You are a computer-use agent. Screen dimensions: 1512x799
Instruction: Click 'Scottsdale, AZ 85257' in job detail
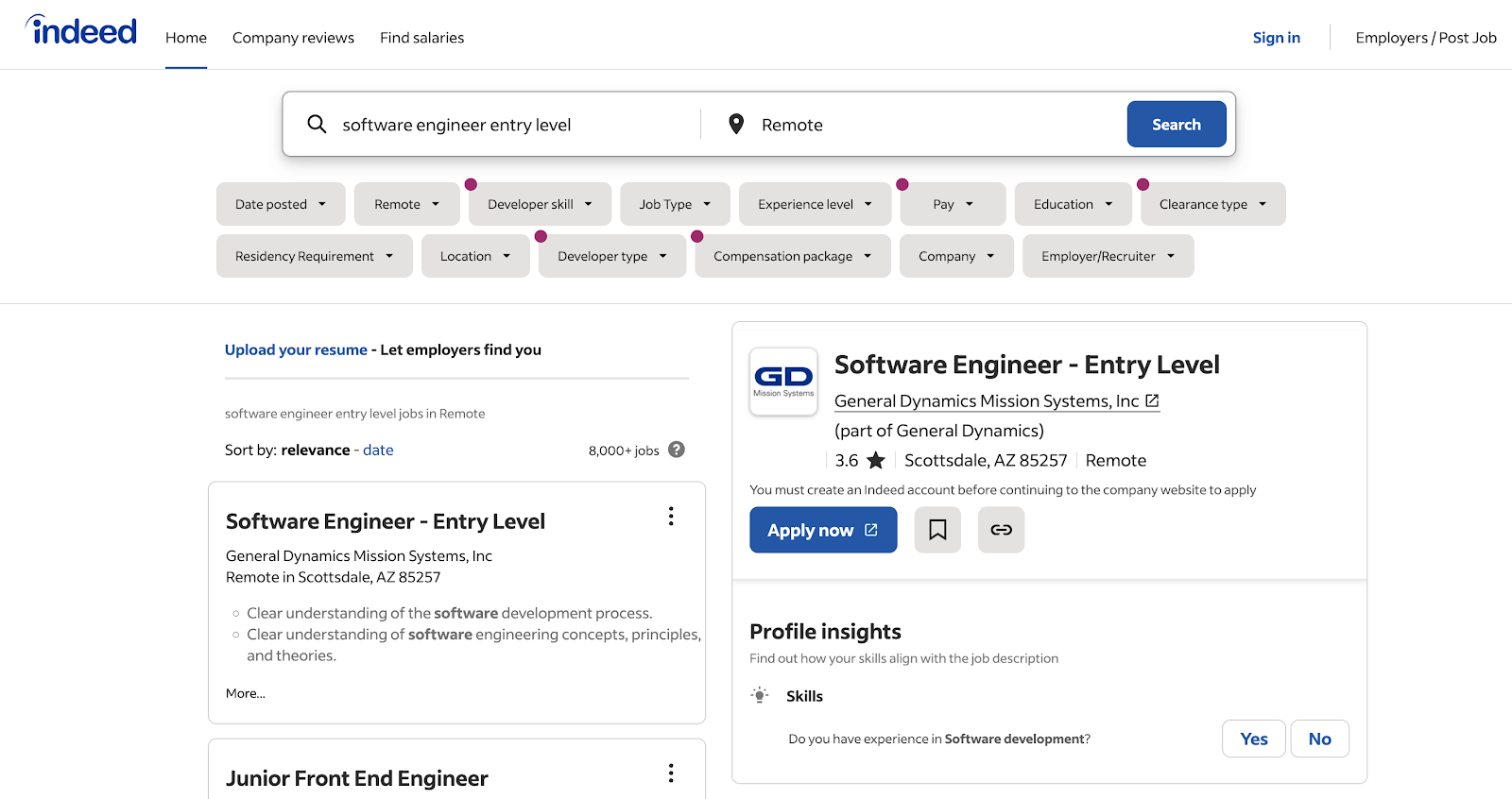(x=986, y=460)
